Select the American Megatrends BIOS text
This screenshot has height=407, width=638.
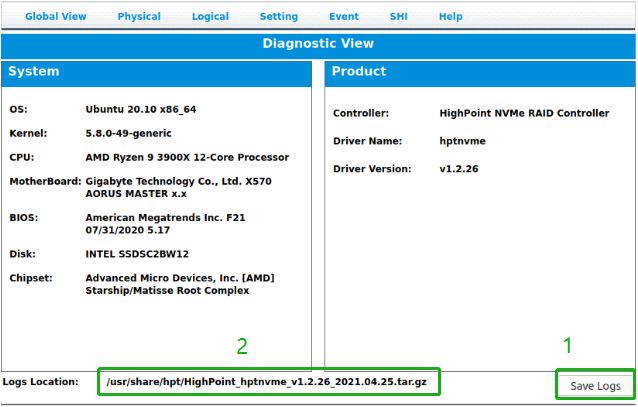click(165, 223)
